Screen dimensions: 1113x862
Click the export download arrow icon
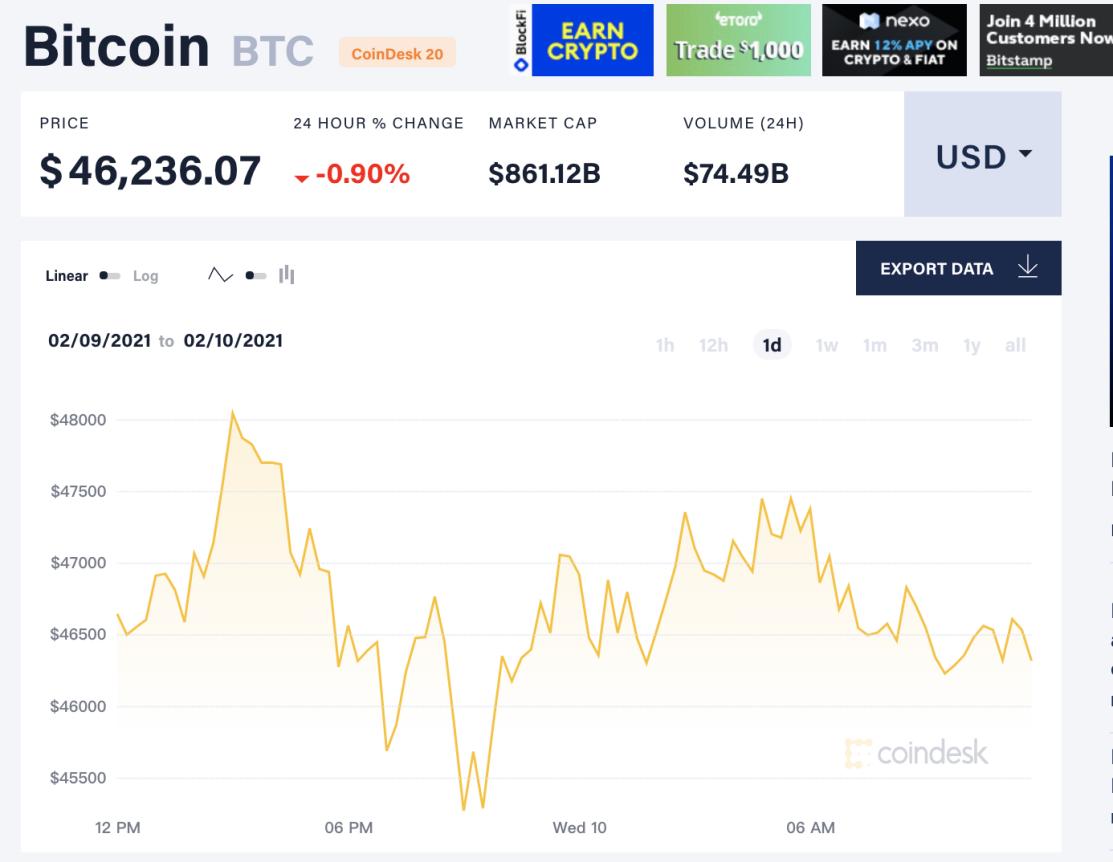point(1027,268)
